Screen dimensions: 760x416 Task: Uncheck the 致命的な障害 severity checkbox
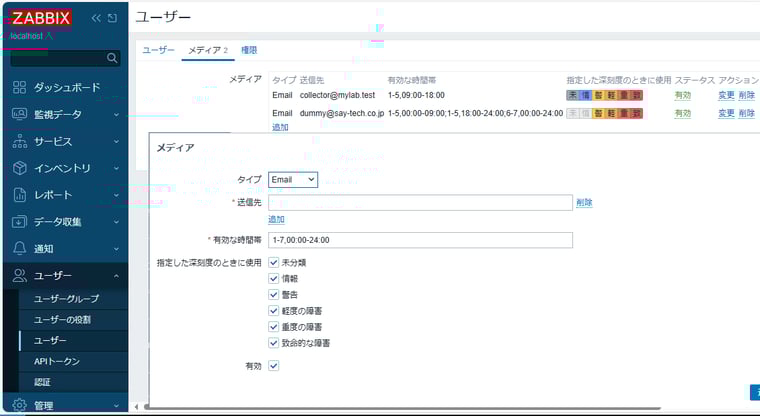click(274, 343)
